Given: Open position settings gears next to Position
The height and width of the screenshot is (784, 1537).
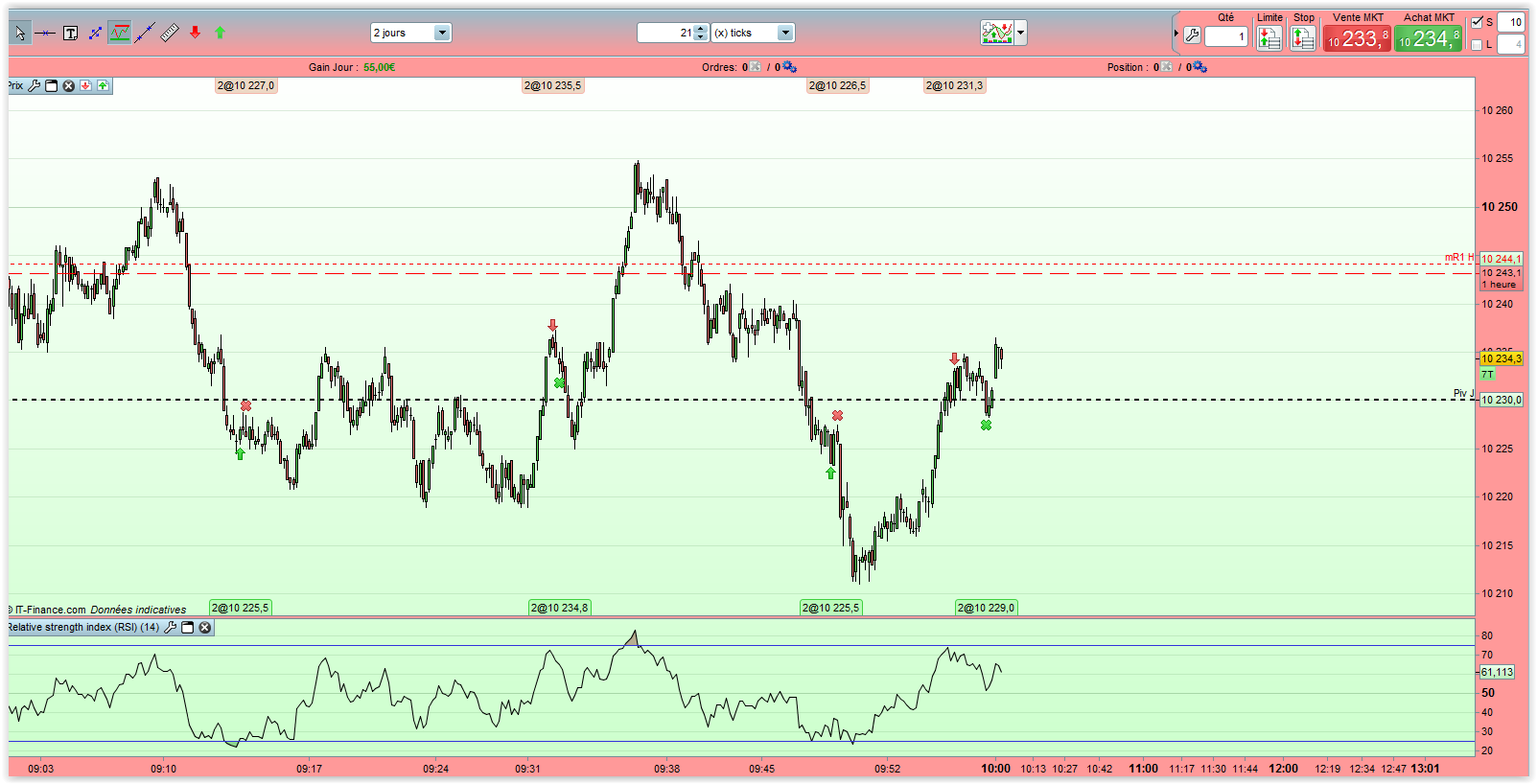Looking at the screenshot, I should tap(1199, 67).
